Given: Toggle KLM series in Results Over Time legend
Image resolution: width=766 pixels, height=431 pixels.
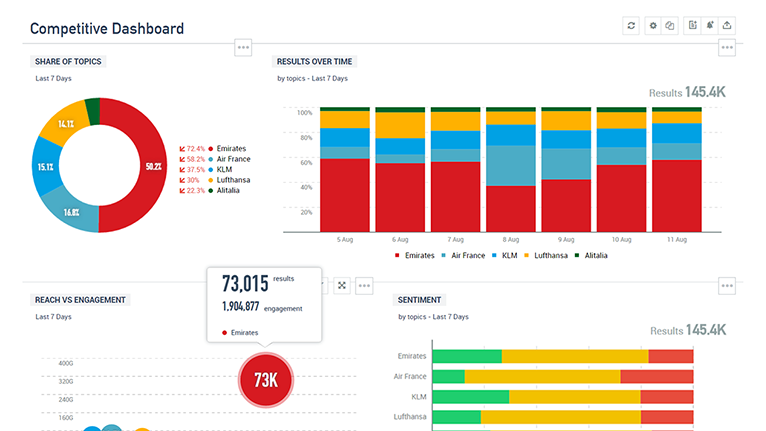Looking at the screenshot, I should click(x=505, y=256).
